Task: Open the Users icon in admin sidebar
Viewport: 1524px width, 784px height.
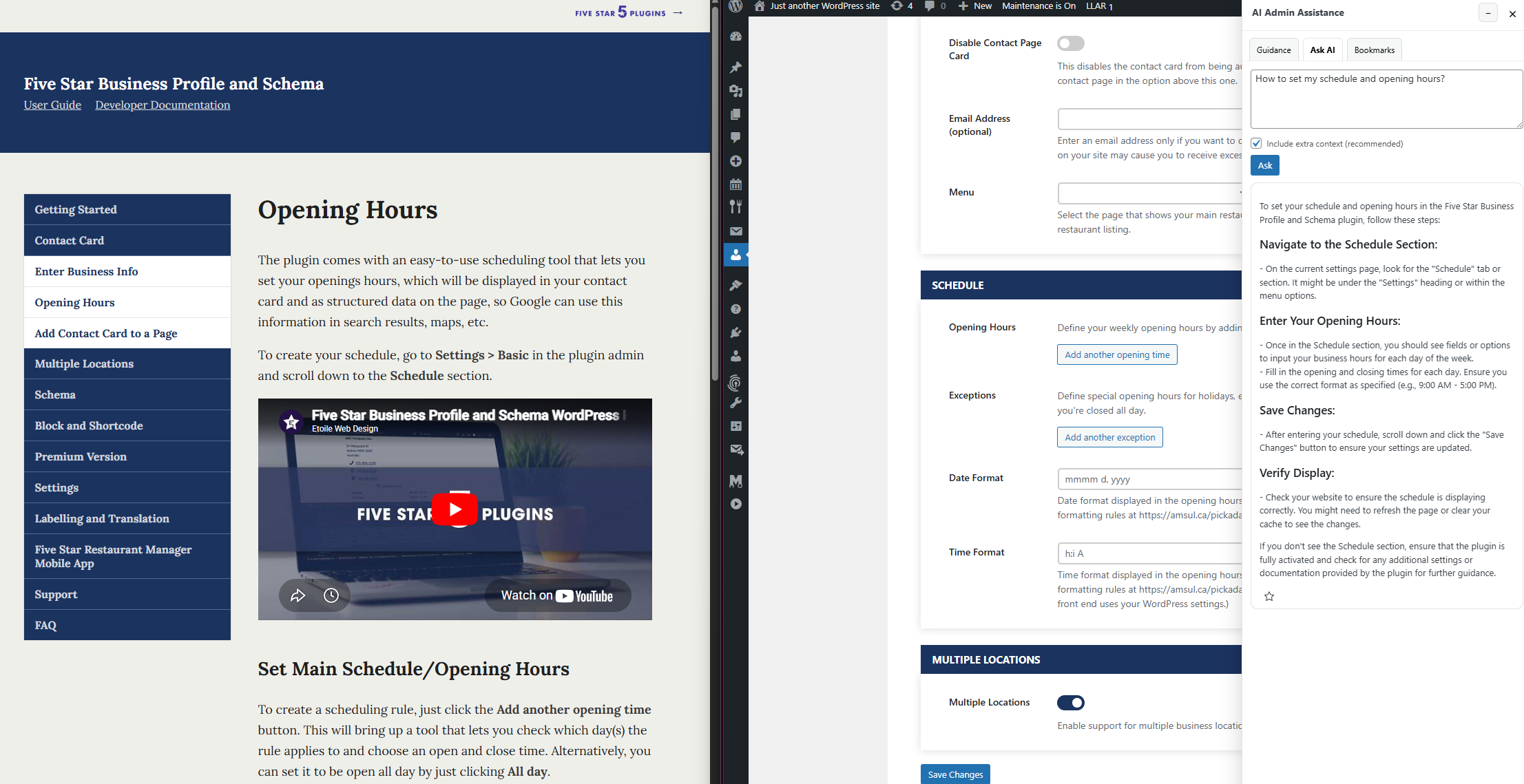Action: [x=735, y=356]
